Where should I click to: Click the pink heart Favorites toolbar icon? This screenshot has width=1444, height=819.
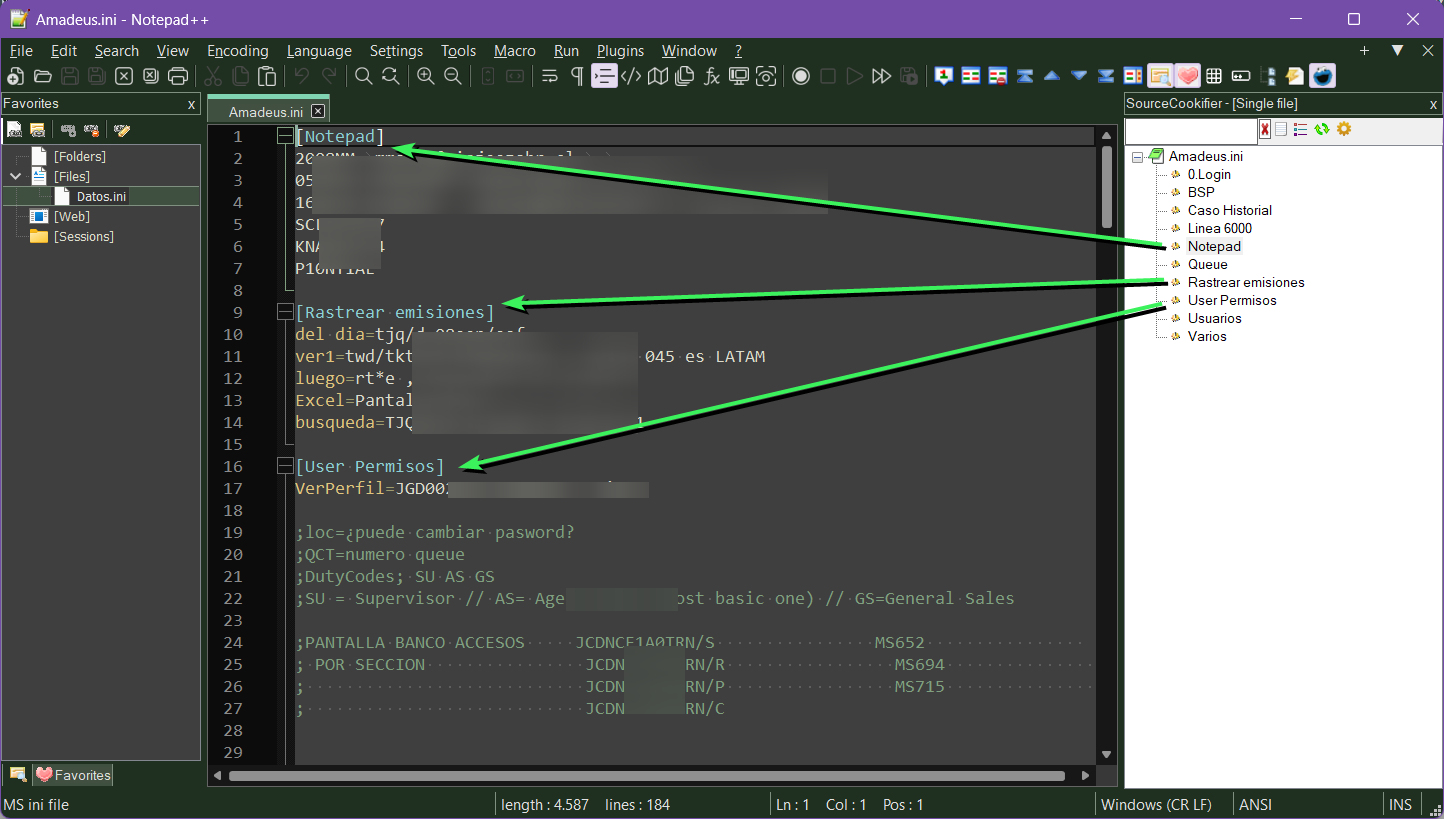(1187, 76)
